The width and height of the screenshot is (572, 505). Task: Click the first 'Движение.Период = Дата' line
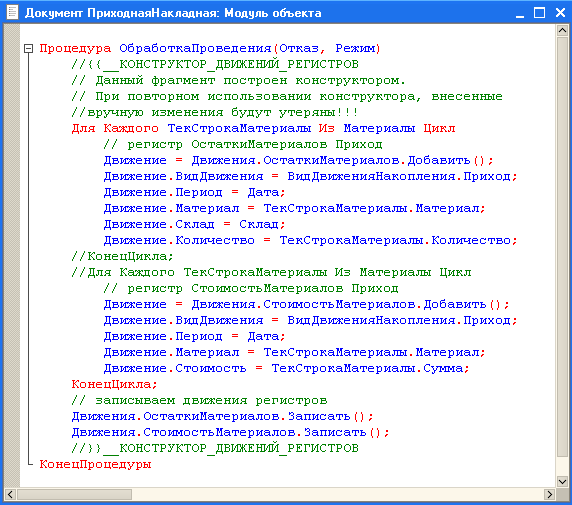click(x=194, y=193)
